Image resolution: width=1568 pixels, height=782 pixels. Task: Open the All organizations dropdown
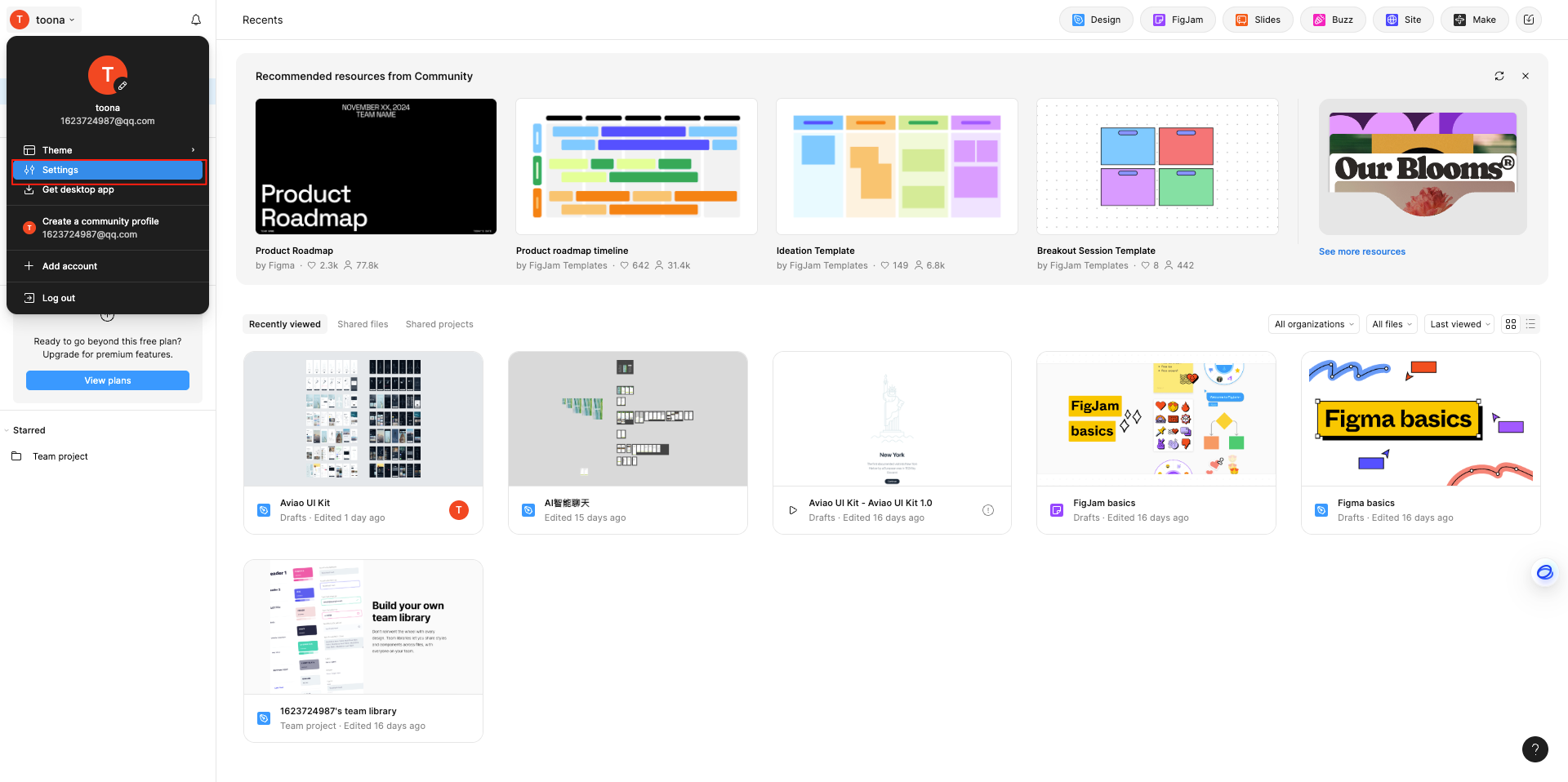click(1313, 324)
